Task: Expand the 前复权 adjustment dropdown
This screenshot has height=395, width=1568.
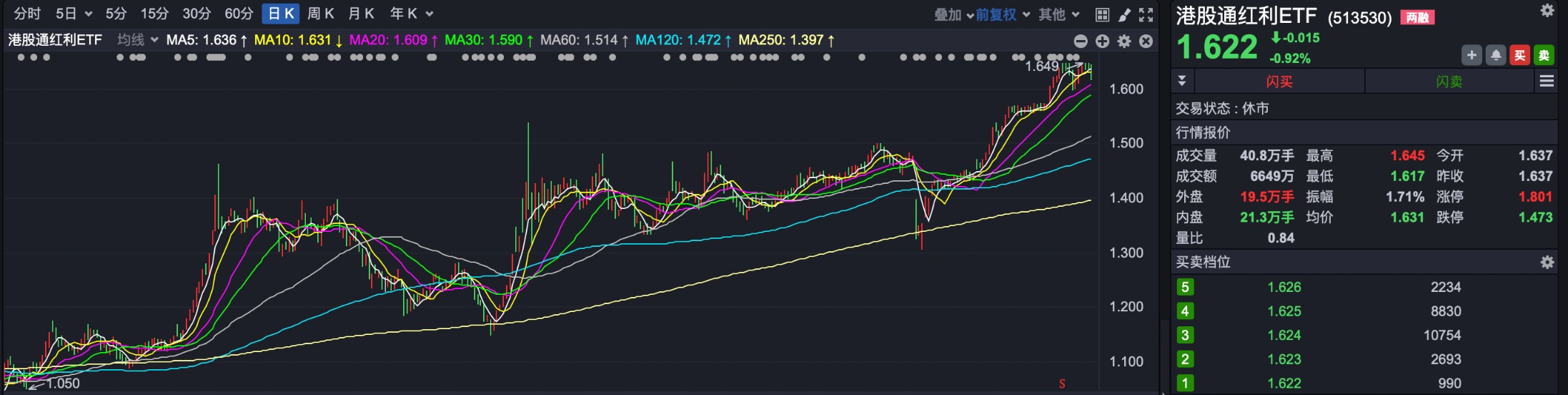Action: (x=1003, y=14)
